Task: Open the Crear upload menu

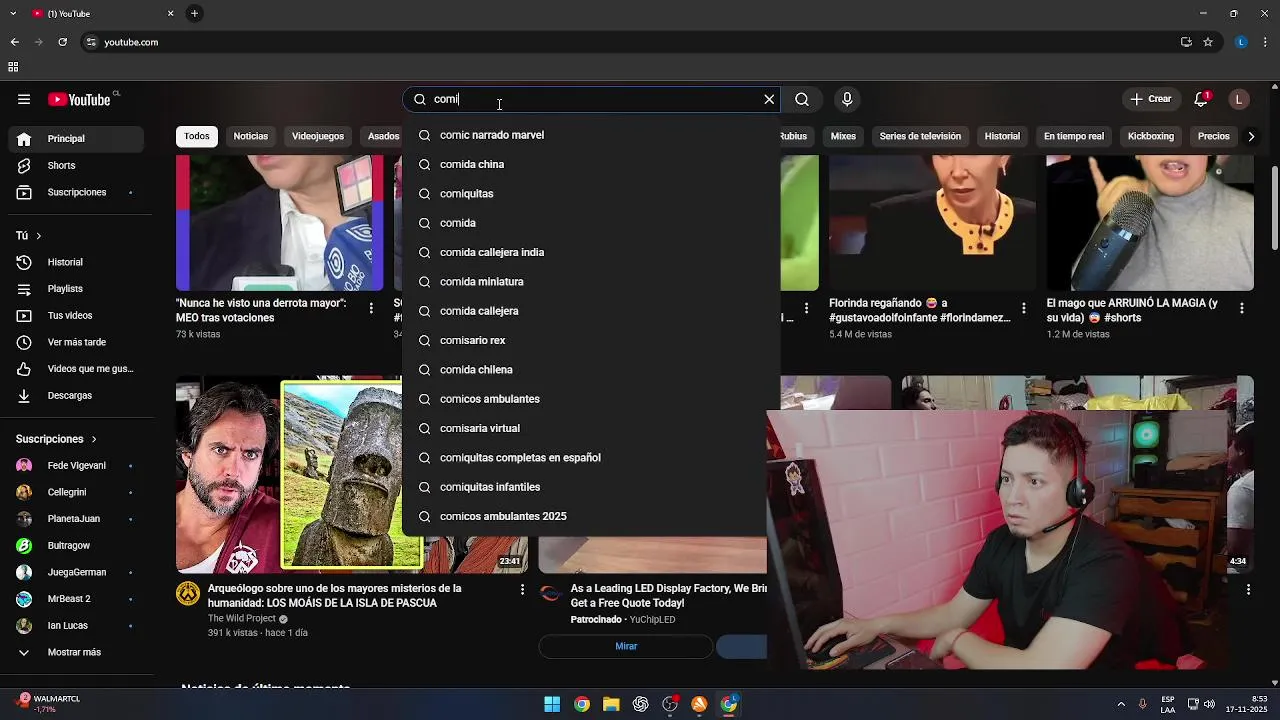Action: pos(1151,99)
